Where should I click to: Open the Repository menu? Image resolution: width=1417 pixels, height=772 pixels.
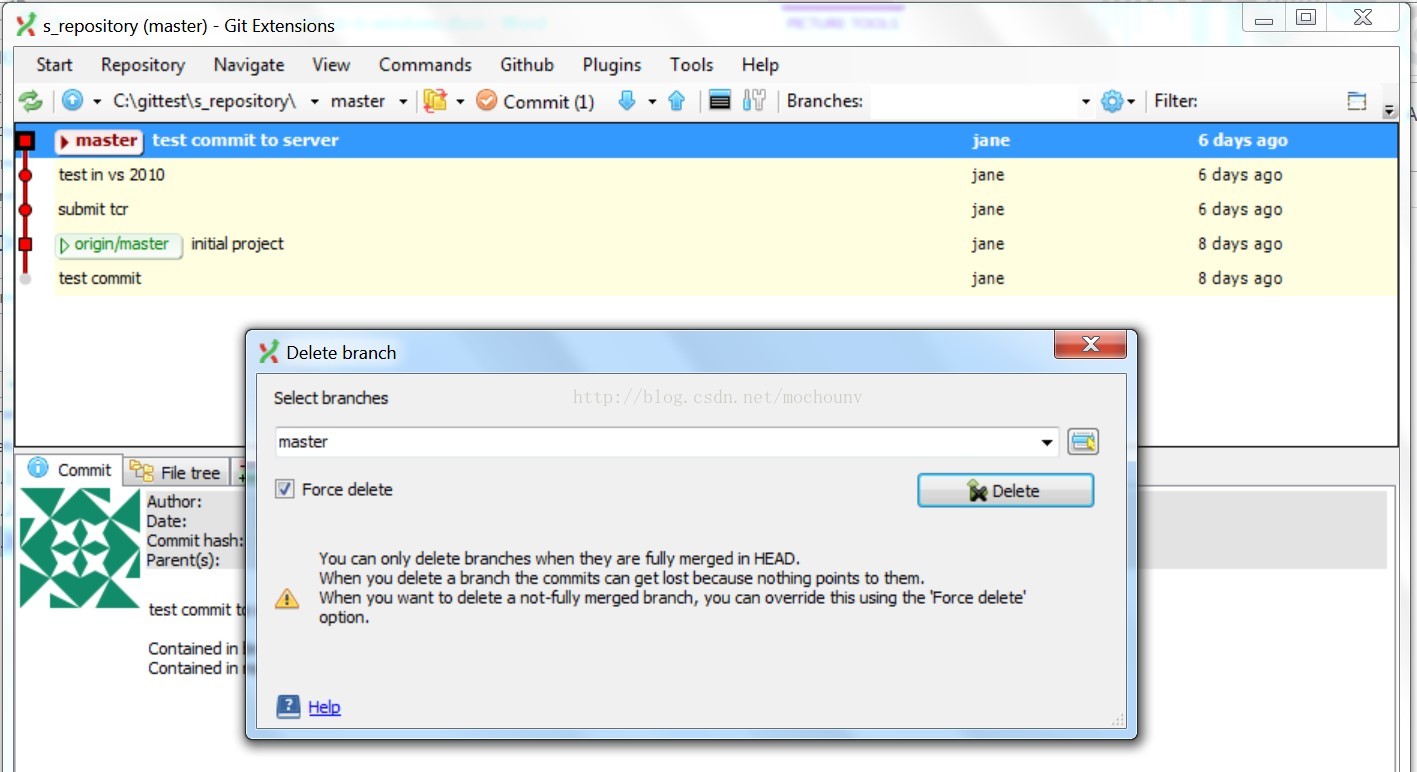coord(143,65)
